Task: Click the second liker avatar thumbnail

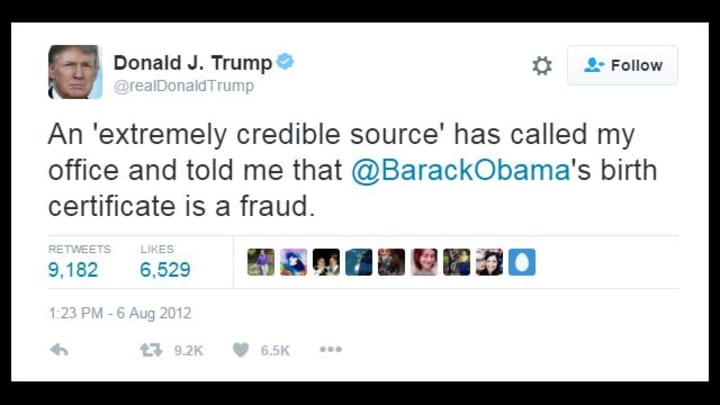Action: coord(293,262)
